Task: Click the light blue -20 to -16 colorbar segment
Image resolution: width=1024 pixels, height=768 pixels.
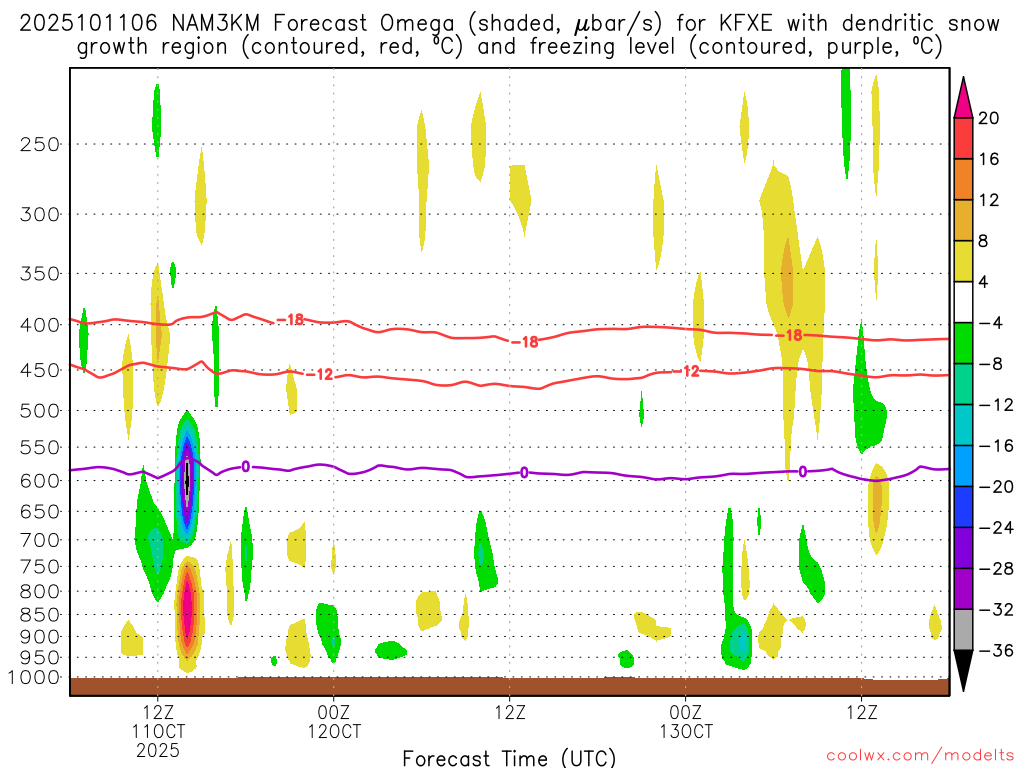Action: [963, 466]
